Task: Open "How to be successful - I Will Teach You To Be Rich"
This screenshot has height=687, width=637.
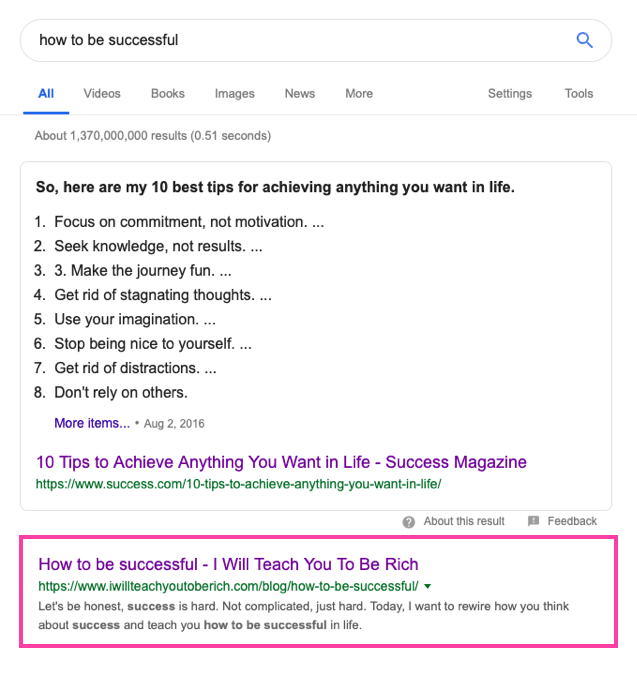Action: (228, 564)
